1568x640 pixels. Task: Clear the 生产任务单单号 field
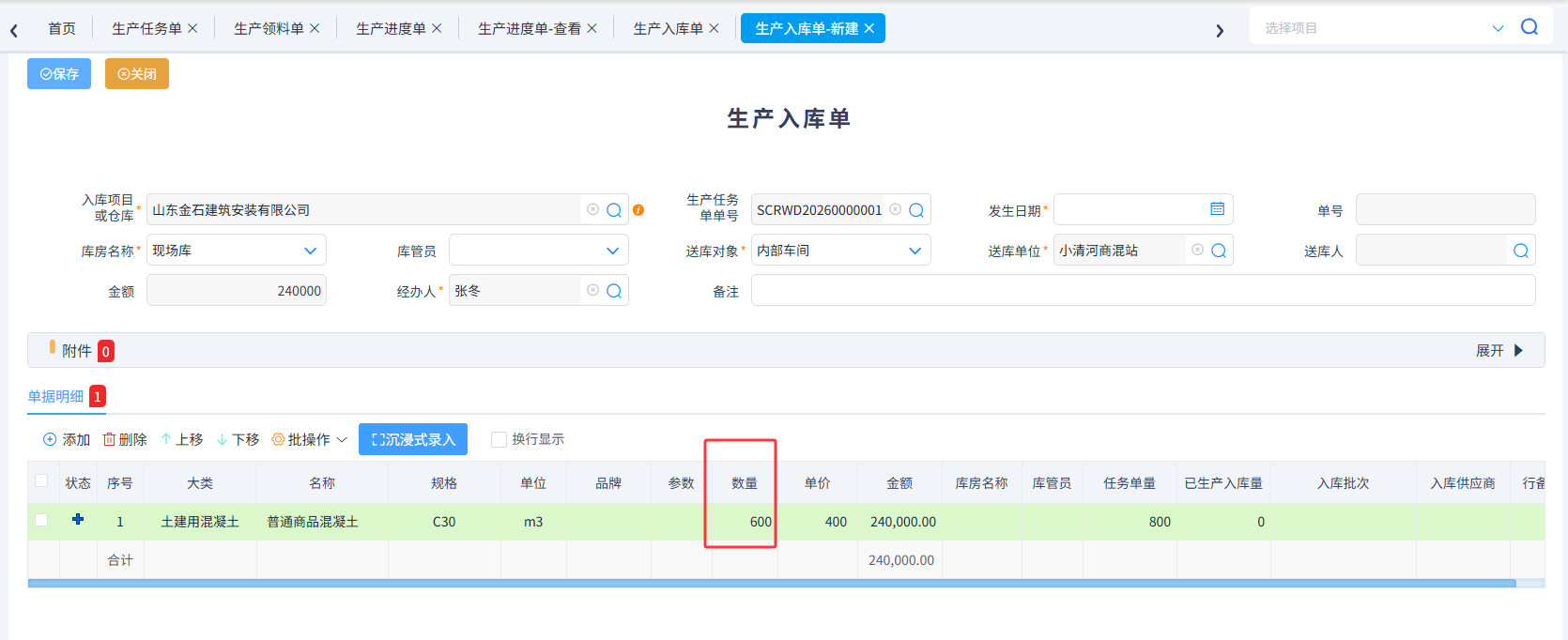pyautogui.click(x=895, y=209)
